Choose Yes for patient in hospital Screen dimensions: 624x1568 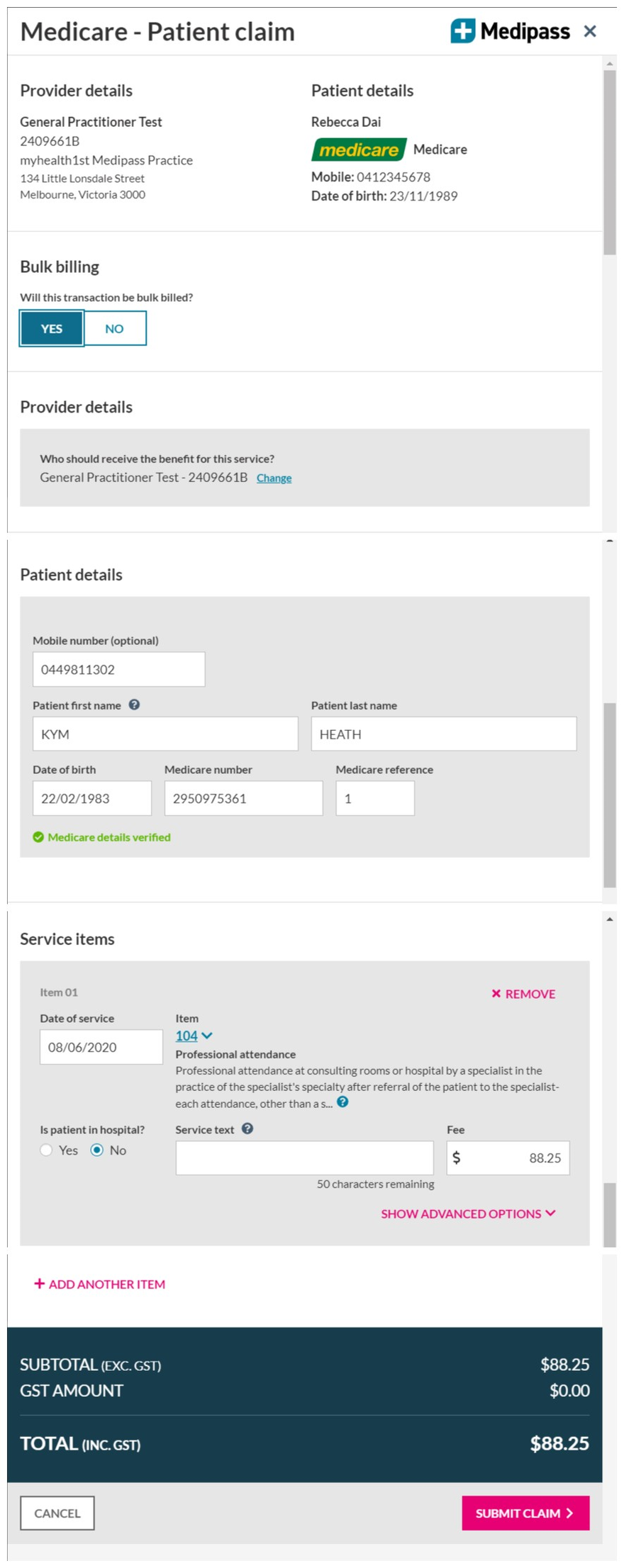47,1150
